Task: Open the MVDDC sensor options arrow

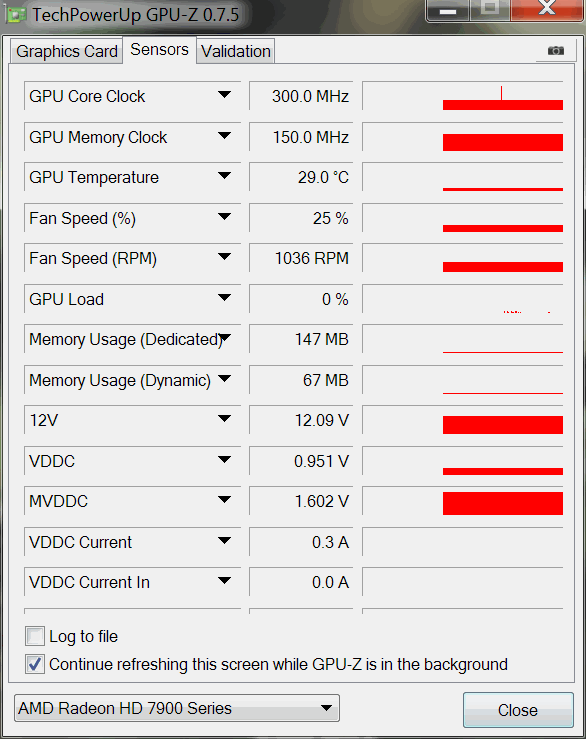Action: tap(225, 500)
